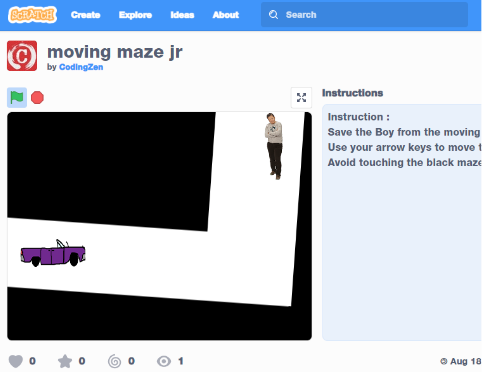Love the project with heart icon
482x372 pixels.
pos(16,361)
